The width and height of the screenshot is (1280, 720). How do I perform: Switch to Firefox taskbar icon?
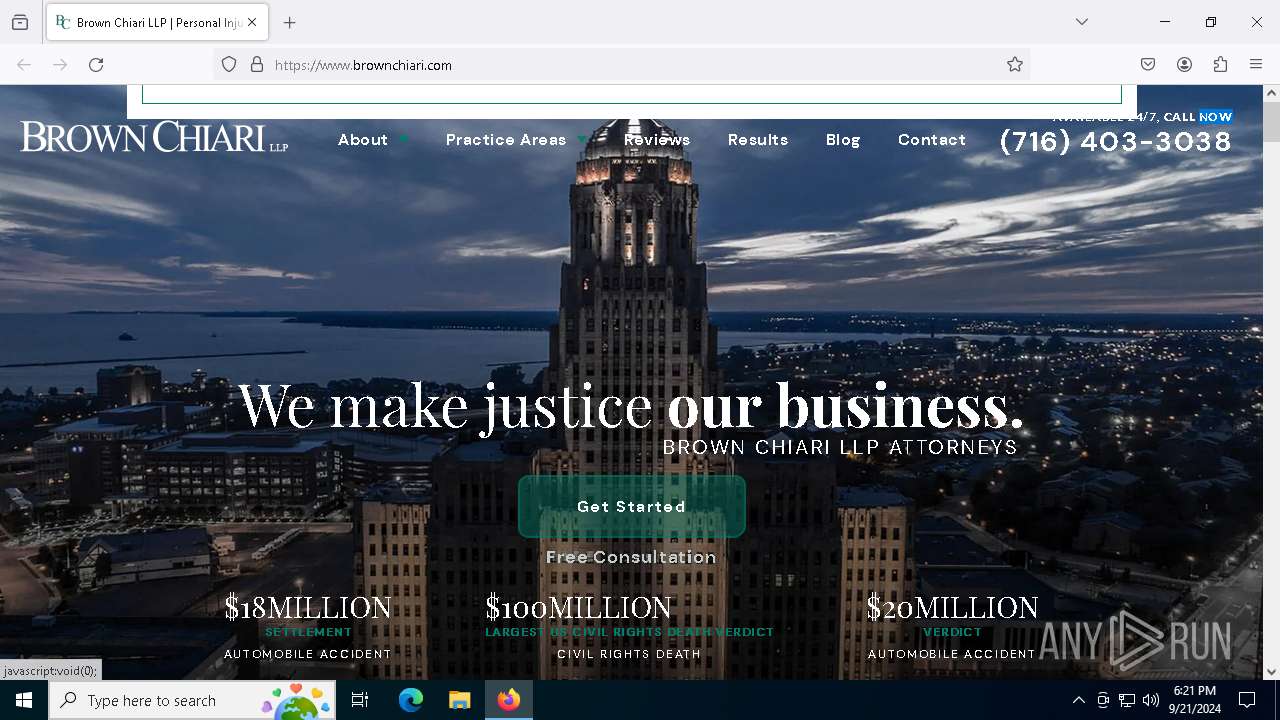509,700
